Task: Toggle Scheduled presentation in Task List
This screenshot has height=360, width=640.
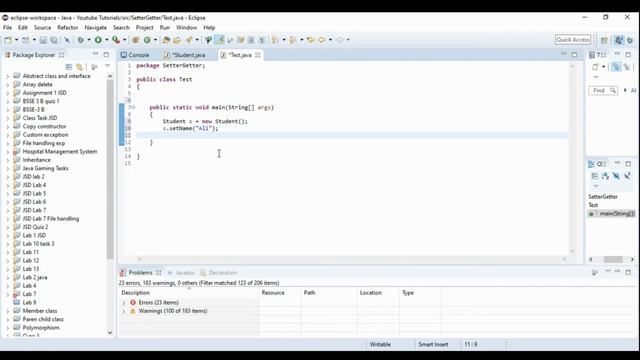Action: point(627,67)
